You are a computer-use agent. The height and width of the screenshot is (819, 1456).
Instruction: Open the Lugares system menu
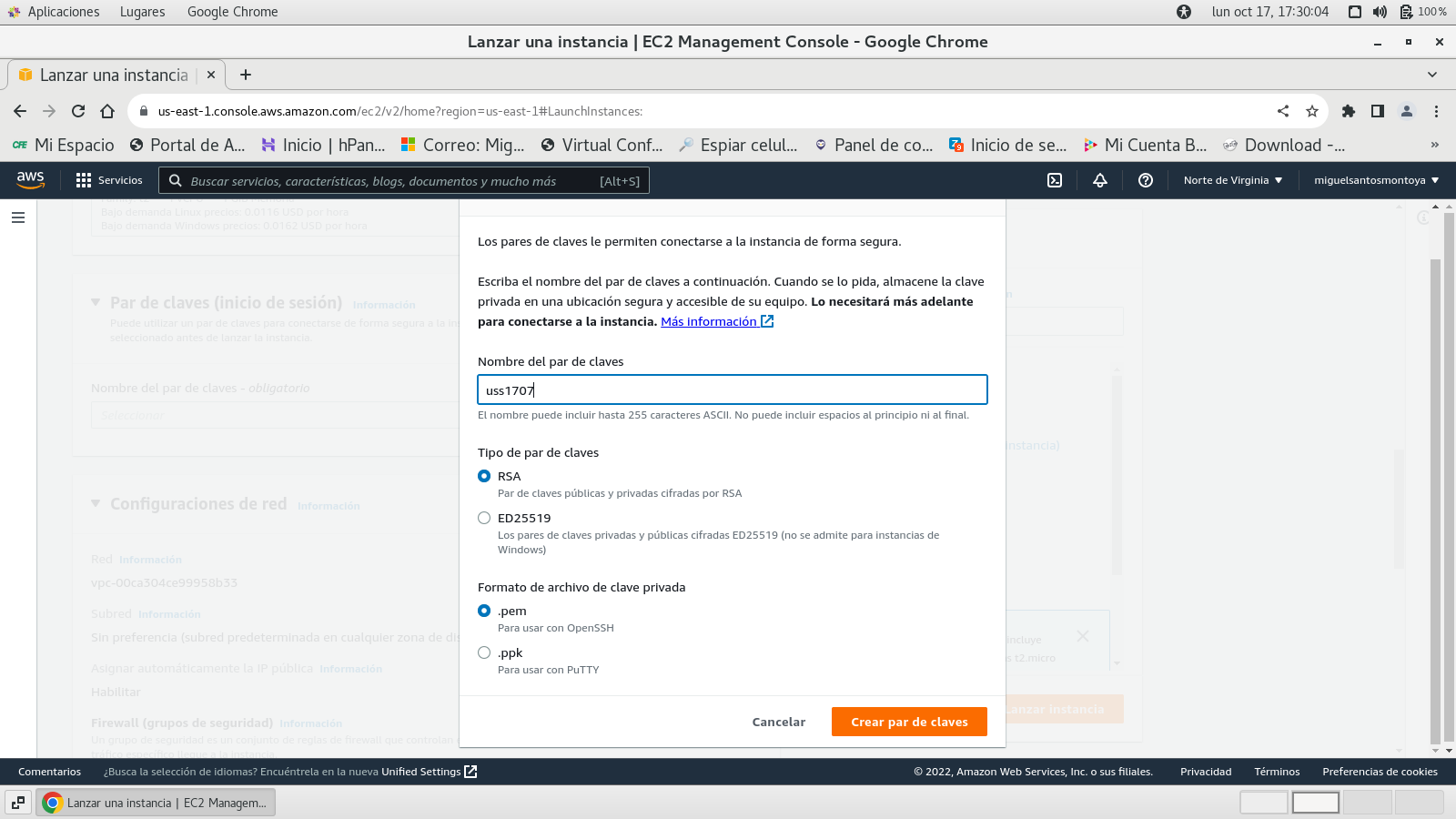142,12
